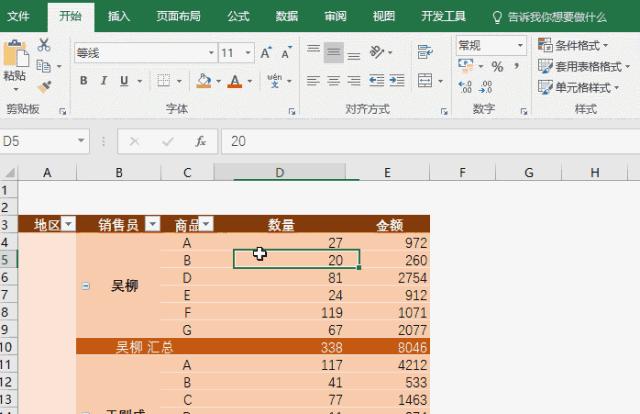This screenshot has width=640, height=414.
Task: Click the Insert Function fx button
Action: coord(200,141)
